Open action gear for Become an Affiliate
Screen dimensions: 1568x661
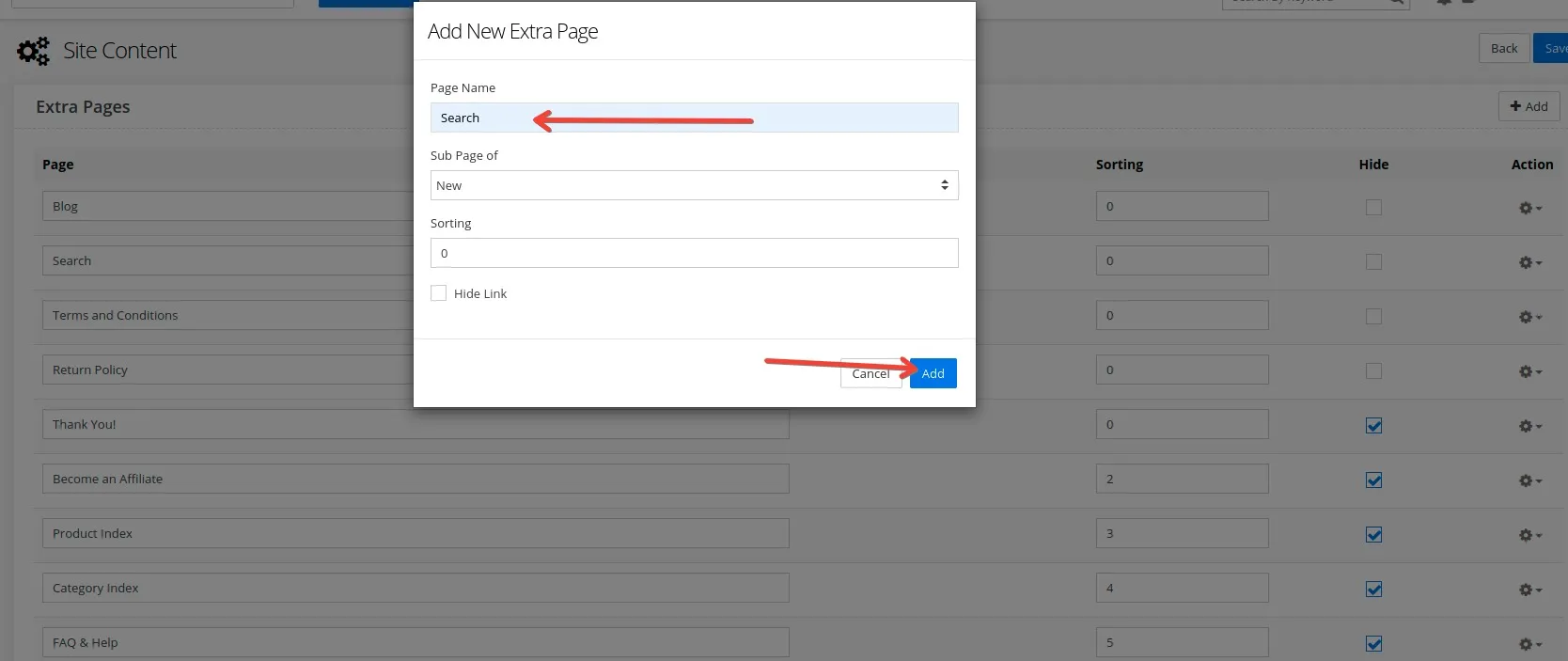[x=1529, y=480]
